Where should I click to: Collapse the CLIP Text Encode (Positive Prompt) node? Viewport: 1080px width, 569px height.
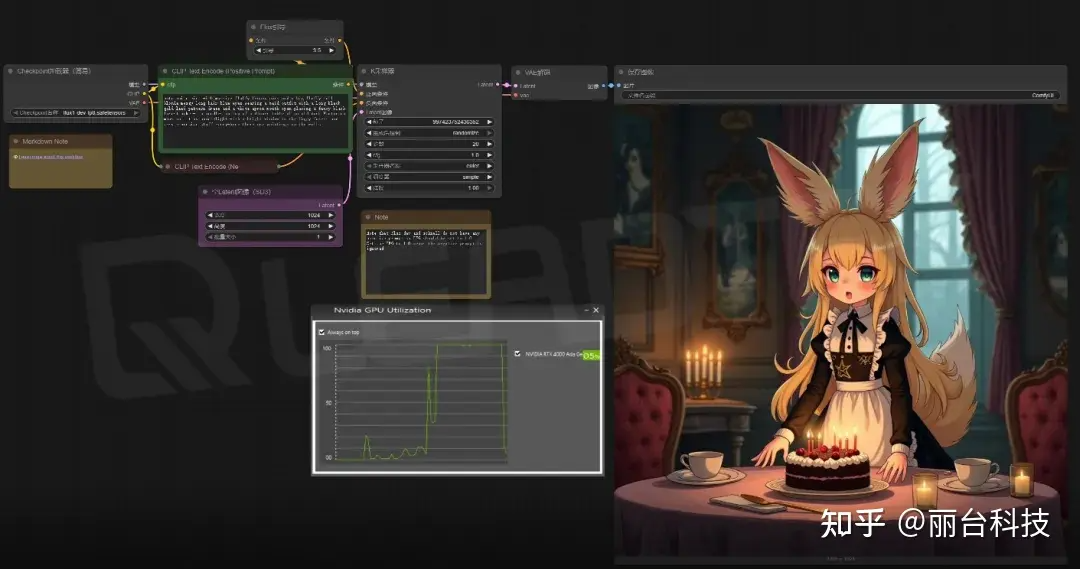point(165,71)
